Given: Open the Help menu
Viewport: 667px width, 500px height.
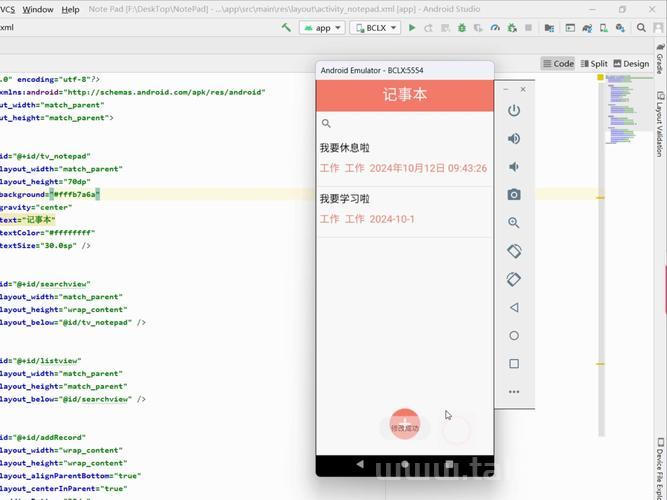Looking at the screenshot, I should (x=70, y=9).
